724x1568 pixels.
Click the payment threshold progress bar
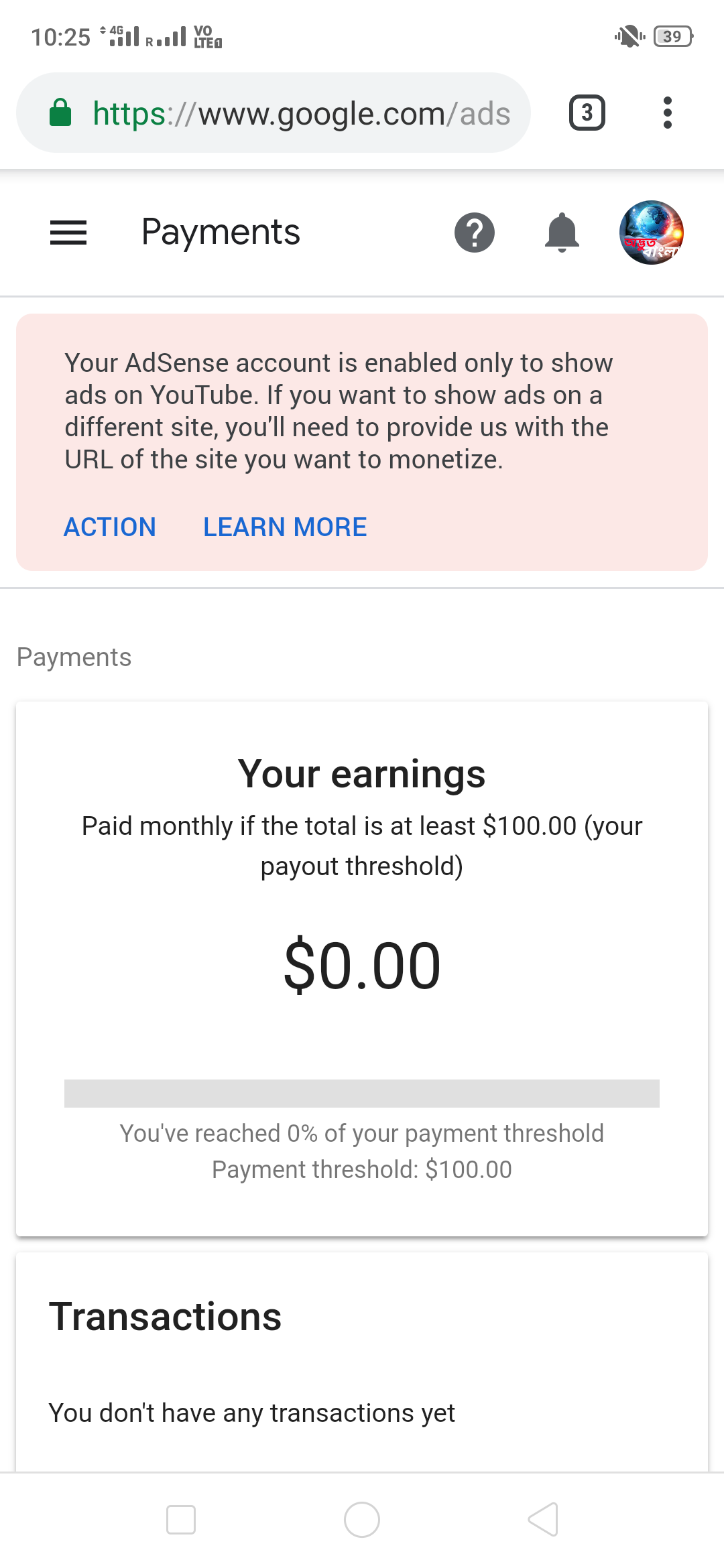(x=362, y=1093)
